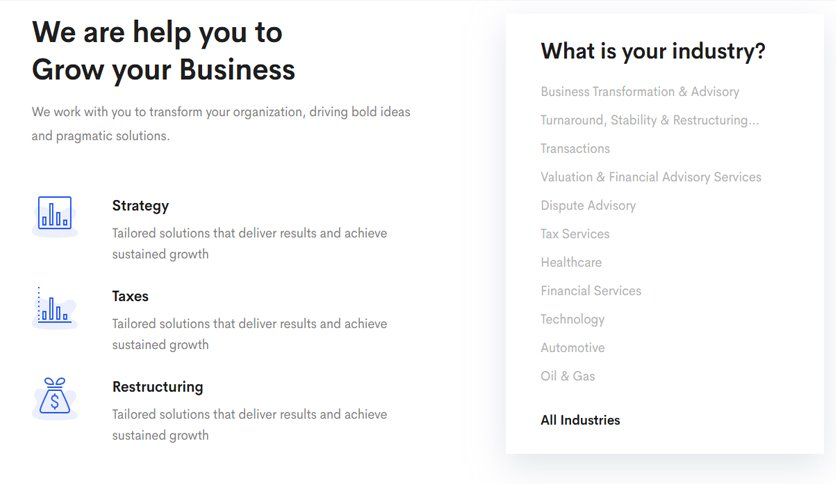Viewport: 836px width, 484px height.
Task: Click the 'What is your industry?' heading
Action: [x=653, y=52]
